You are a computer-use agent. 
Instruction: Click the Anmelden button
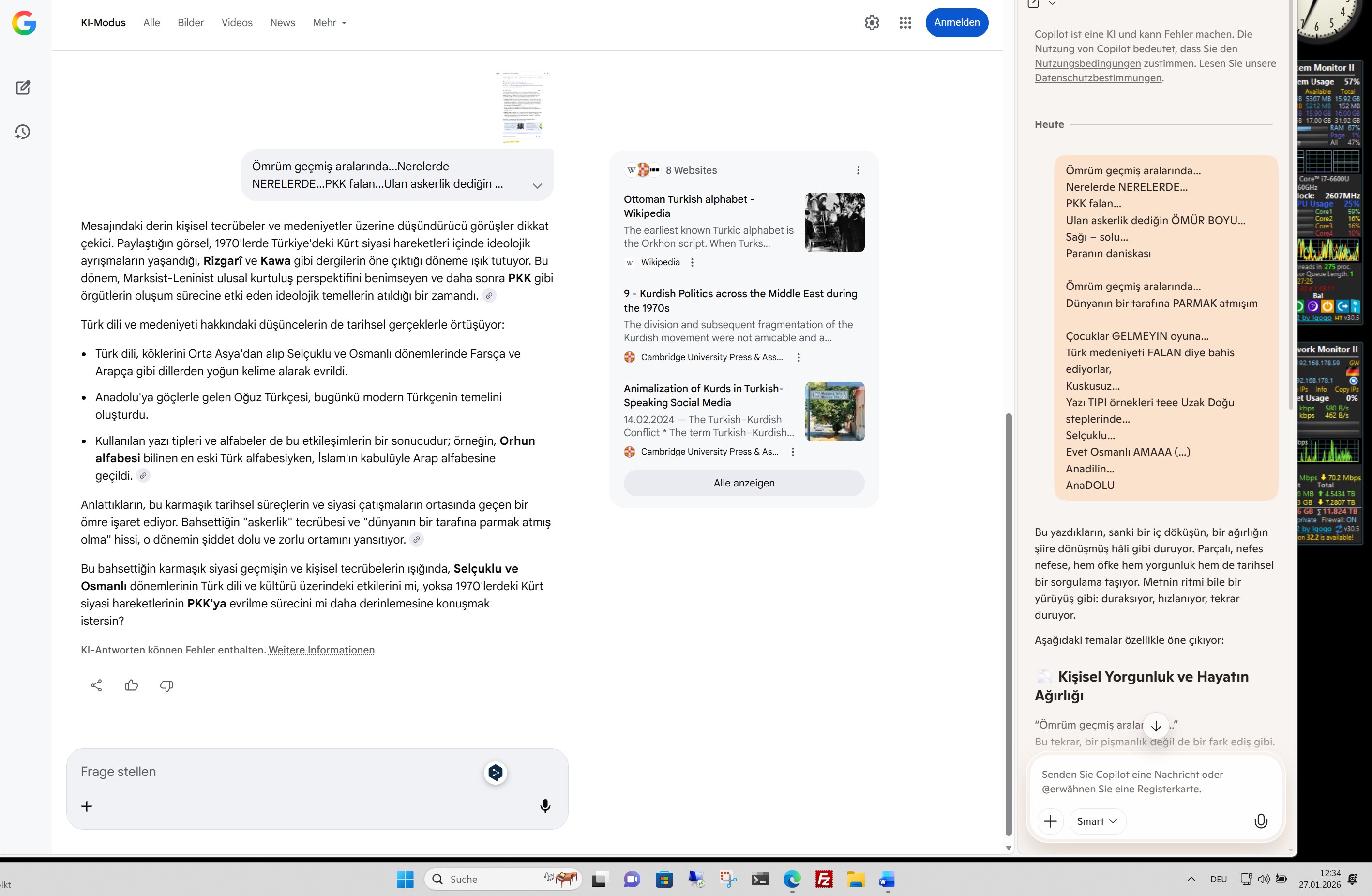[x=956, y=22]
